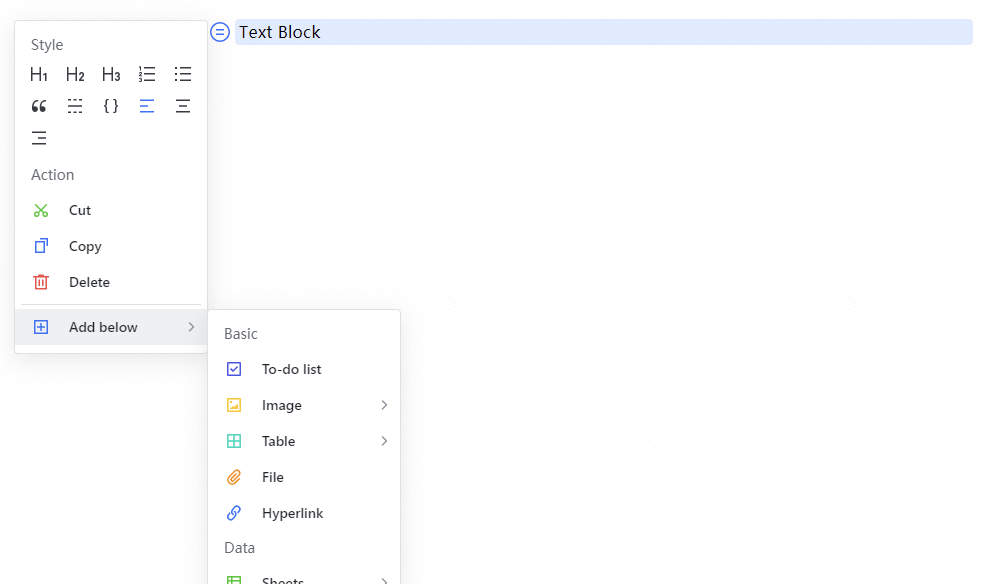1006x584 pixels.
Task: Expand the Add below submenu chevron
Action: 191,327
